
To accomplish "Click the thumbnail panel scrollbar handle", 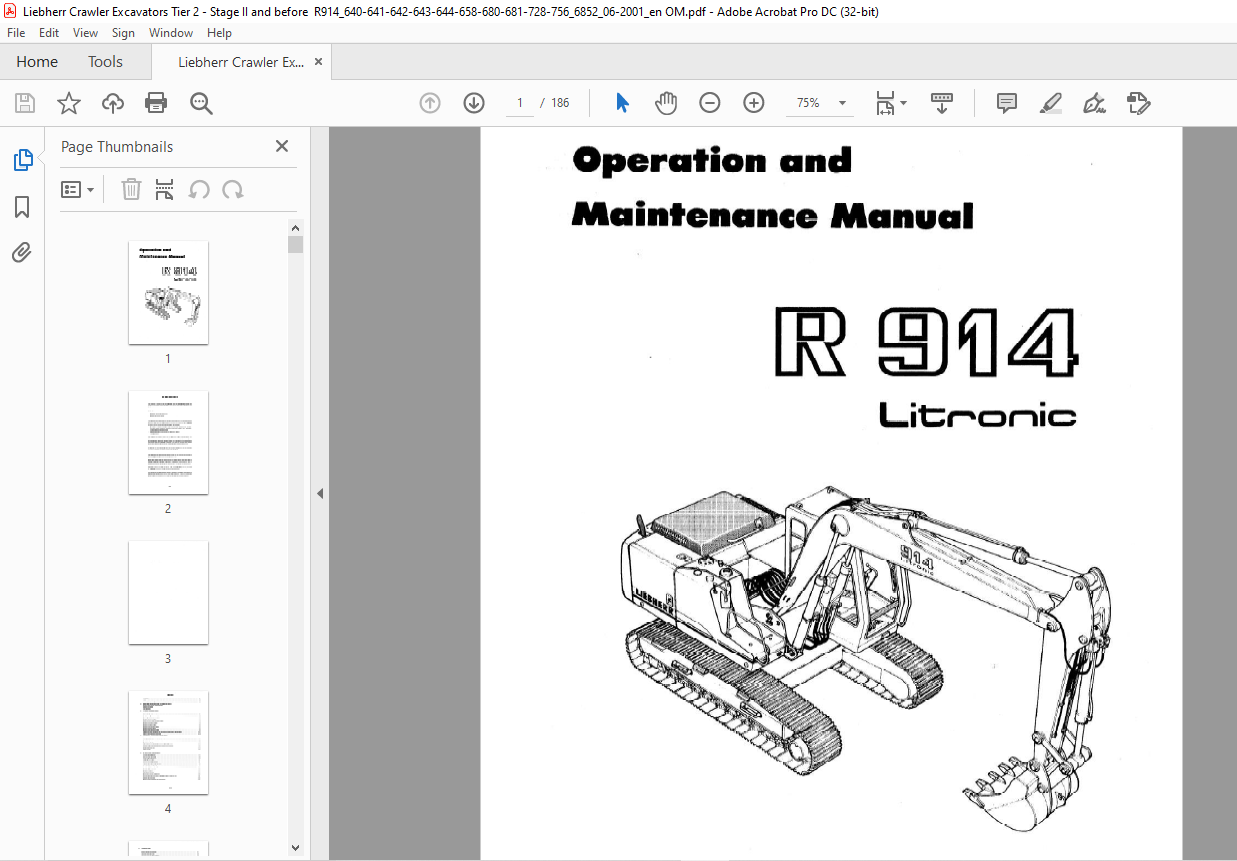I will [x=295, y=245].
